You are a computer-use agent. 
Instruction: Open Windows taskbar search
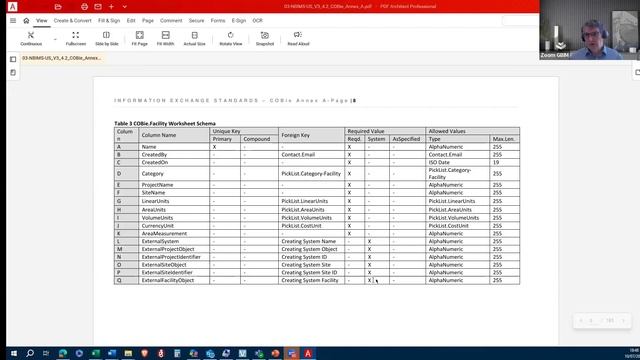[30, 353]
